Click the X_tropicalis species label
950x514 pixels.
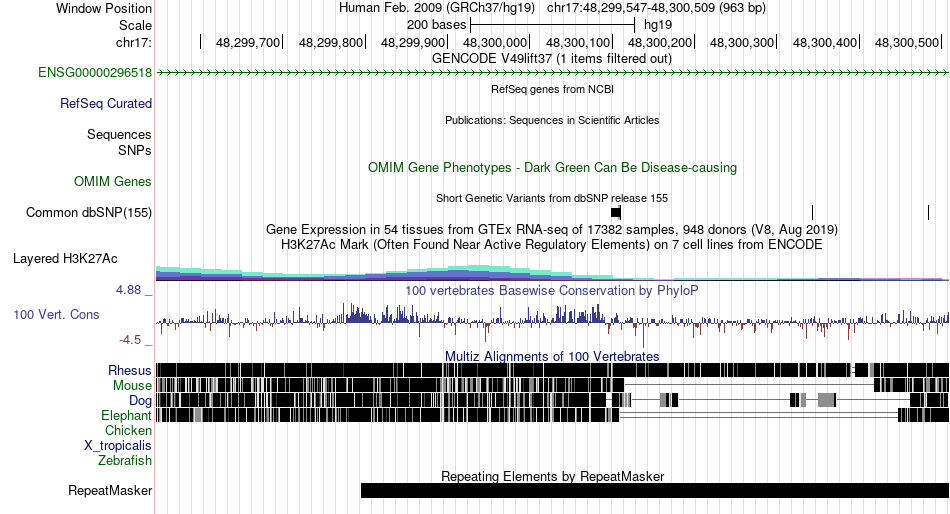pyautogui.click(x=118, y=446)
